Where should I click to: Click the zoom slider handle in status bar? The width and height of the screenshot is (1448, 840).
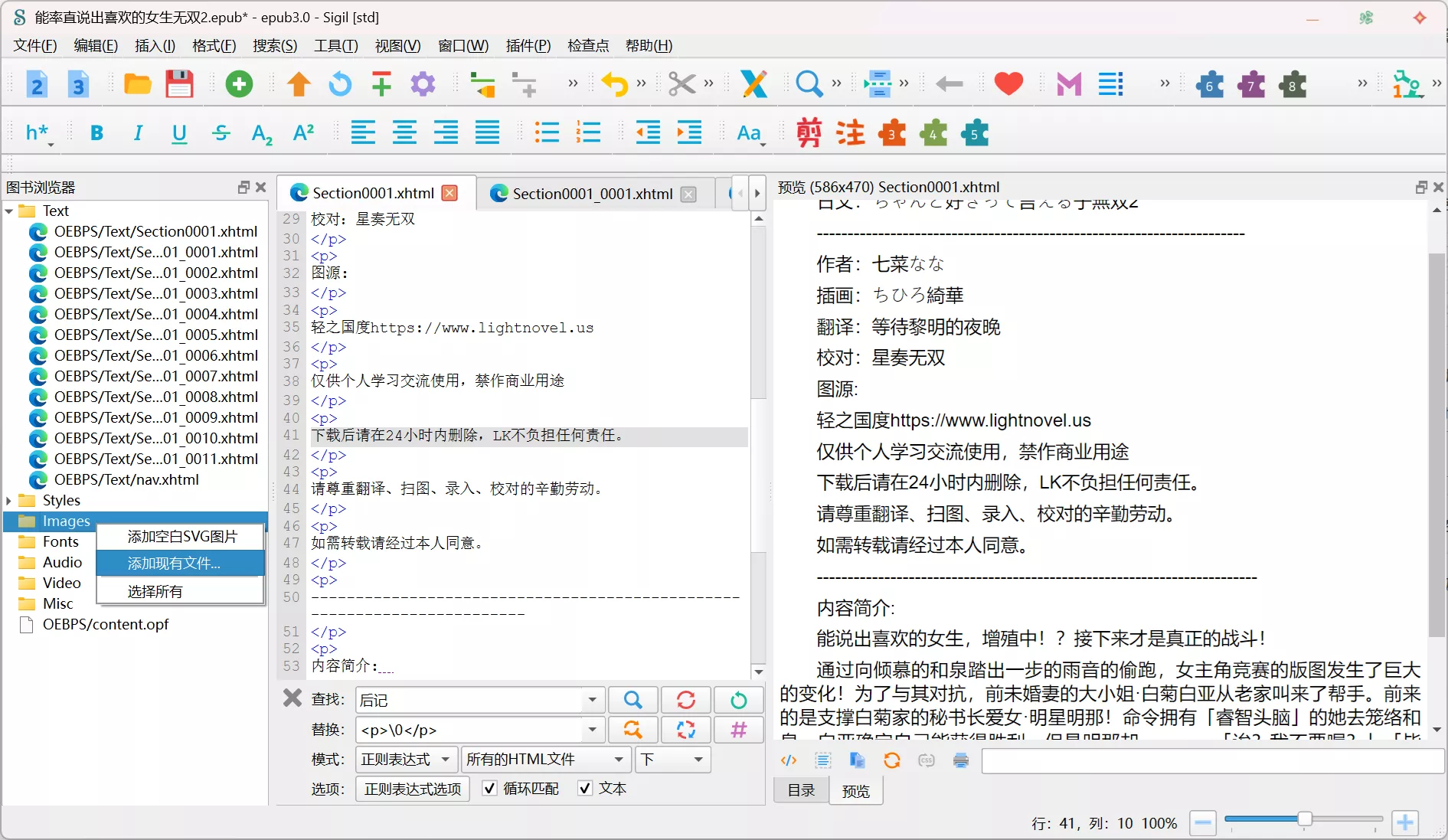tap(1304, 820)
